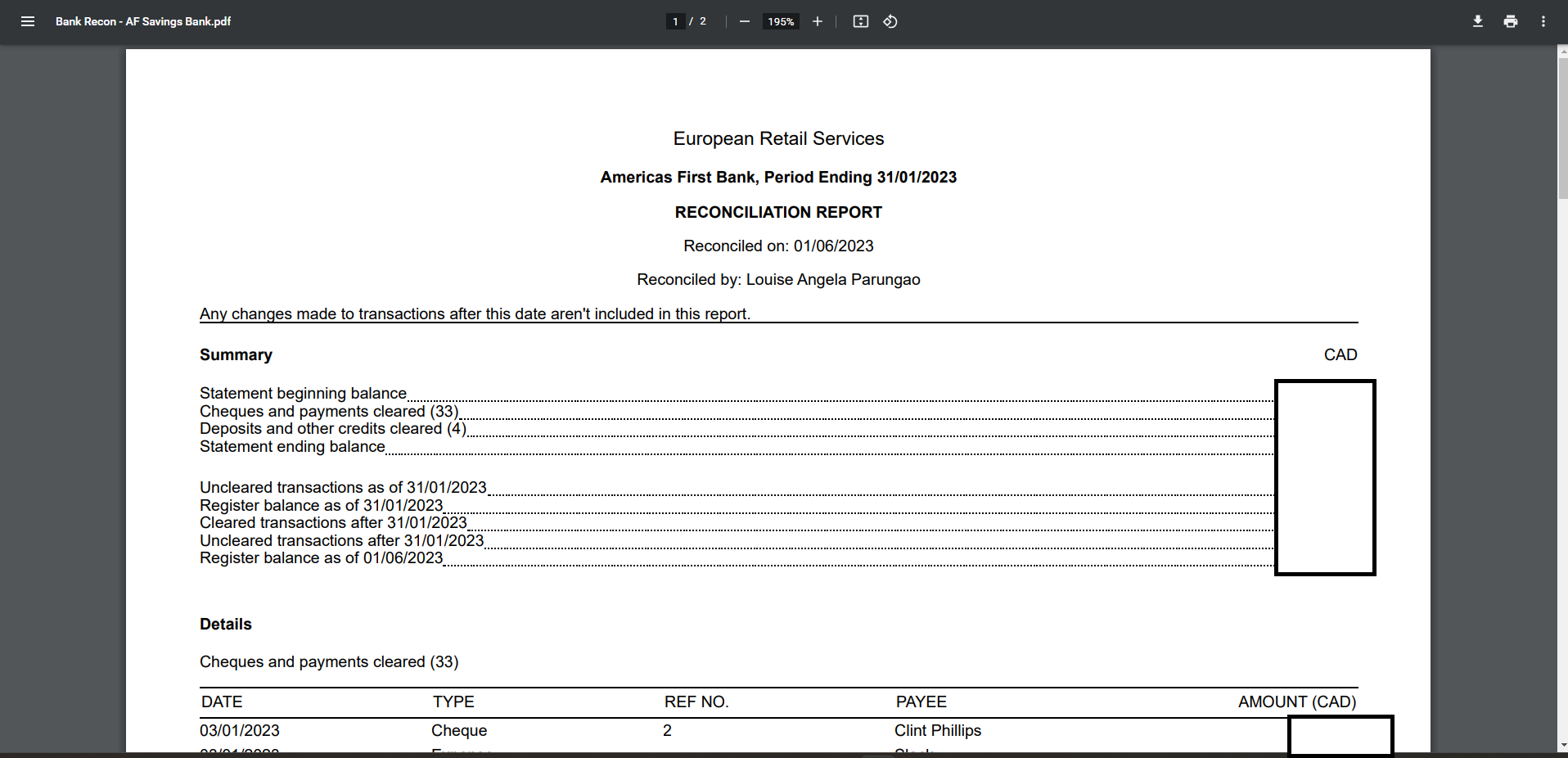This screenshot has height=758, width=1568.
Task: Click 'Americas First Bank, Period Ending 31/01/2023'
Action: [x=778, y=177]
